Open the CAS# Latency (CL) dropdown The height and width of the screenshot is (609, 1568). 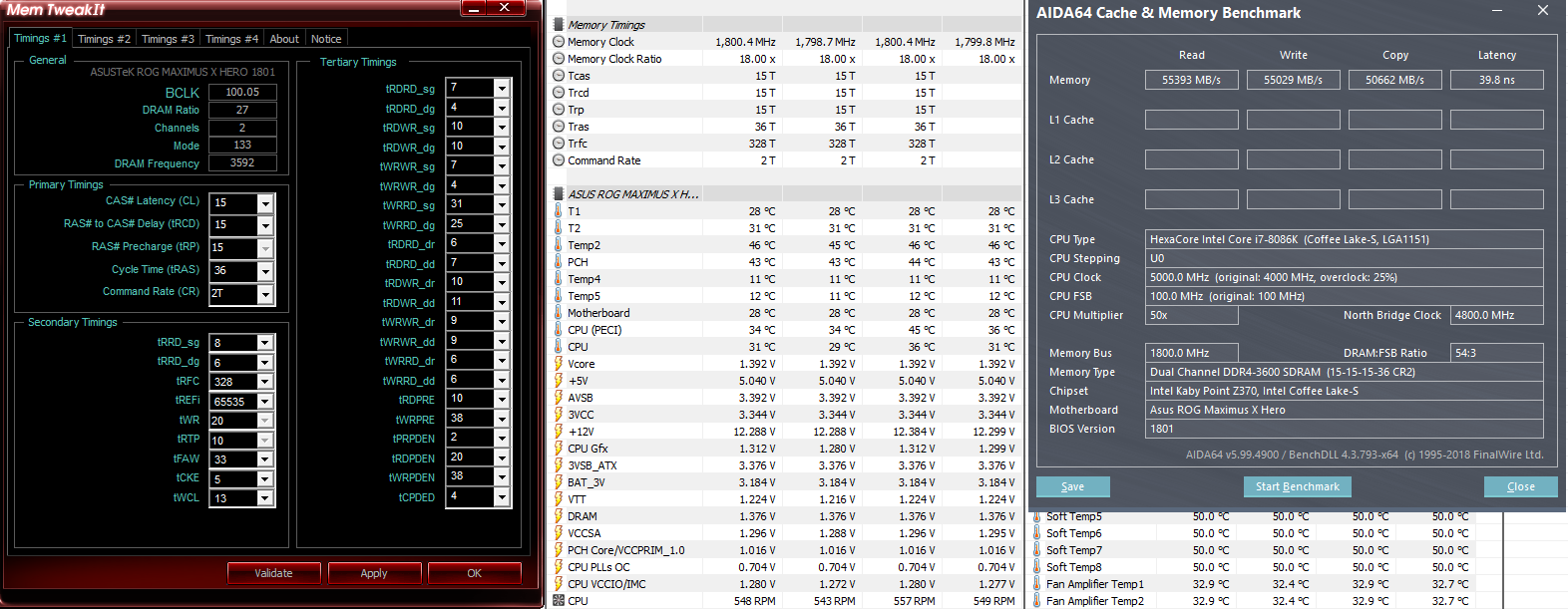coord(265,203)
